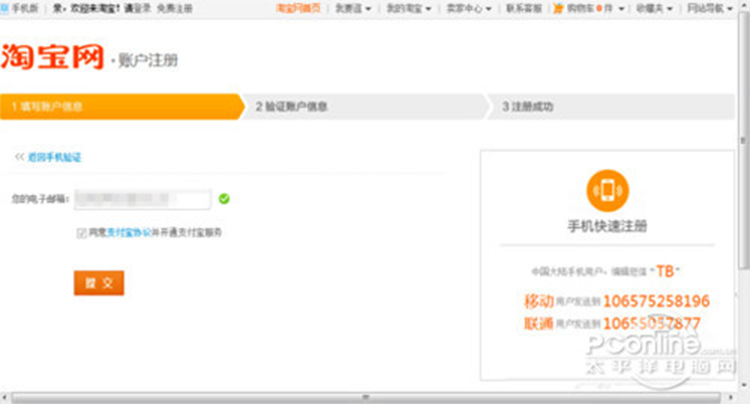Click the orange mobile quick-register phone icon

(607, 190)
